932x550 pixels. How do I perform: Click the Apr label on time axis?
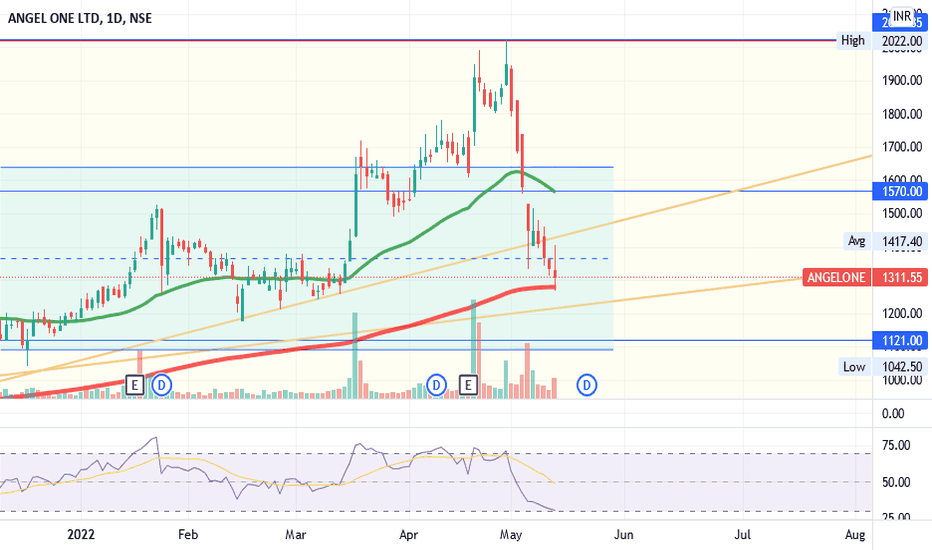[x=408, y=535]
